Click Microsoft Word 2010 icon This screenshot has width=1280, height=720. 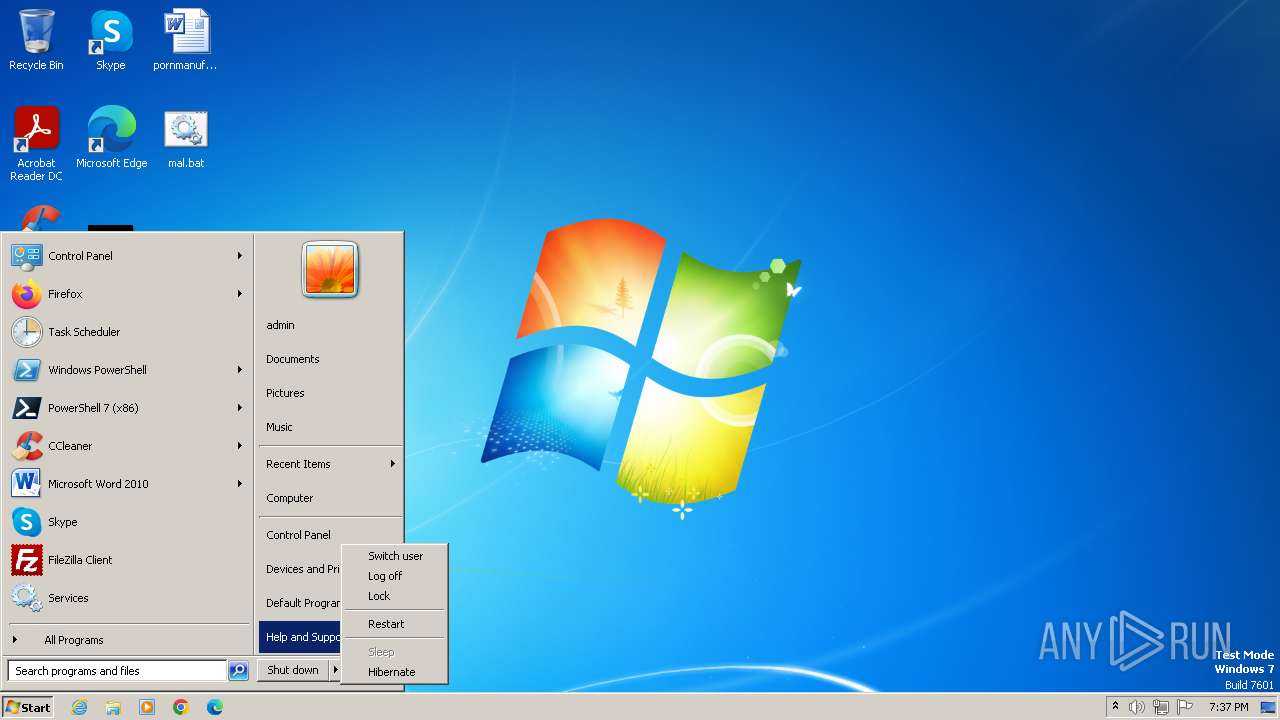tap(27, 484)
